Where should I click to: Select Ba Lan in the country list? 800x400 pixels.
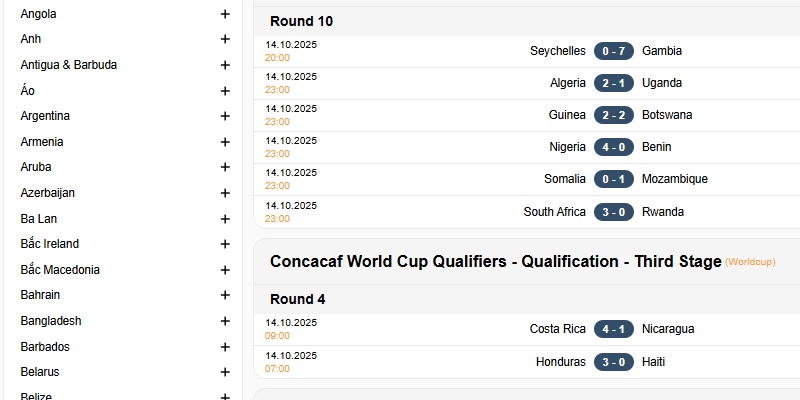[40, 218]
